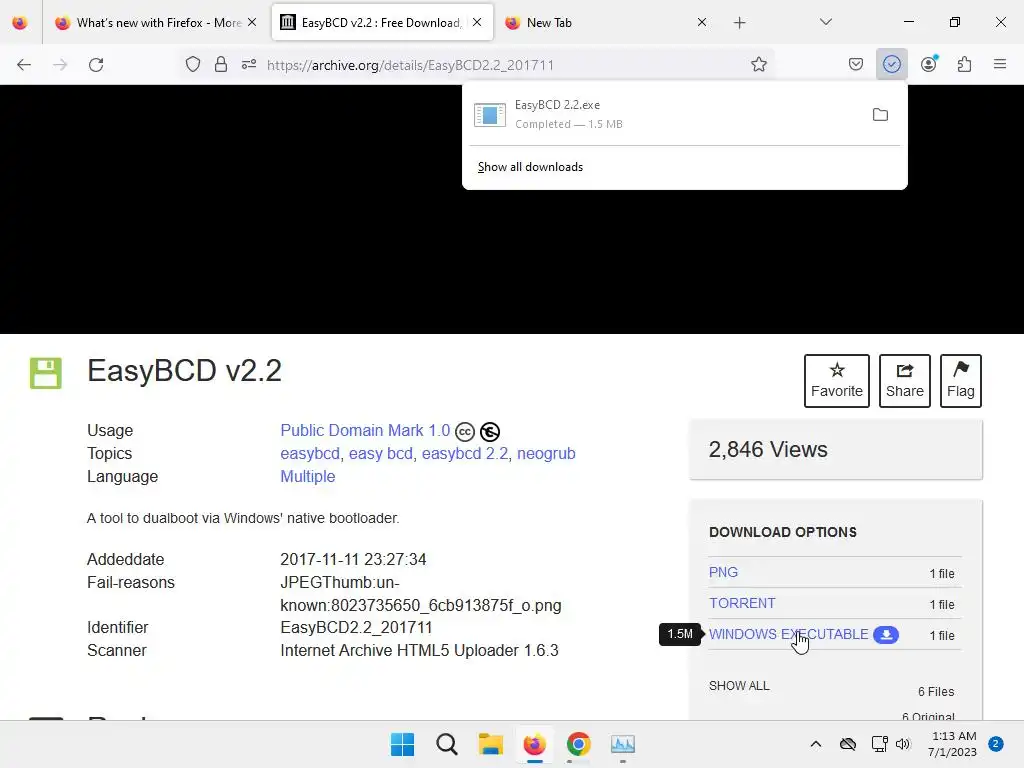Image resolution: width=1024 pixels, height=768 pixels.
Task: Flag this item
Action: pyautogui.click(x=961, y=381)
